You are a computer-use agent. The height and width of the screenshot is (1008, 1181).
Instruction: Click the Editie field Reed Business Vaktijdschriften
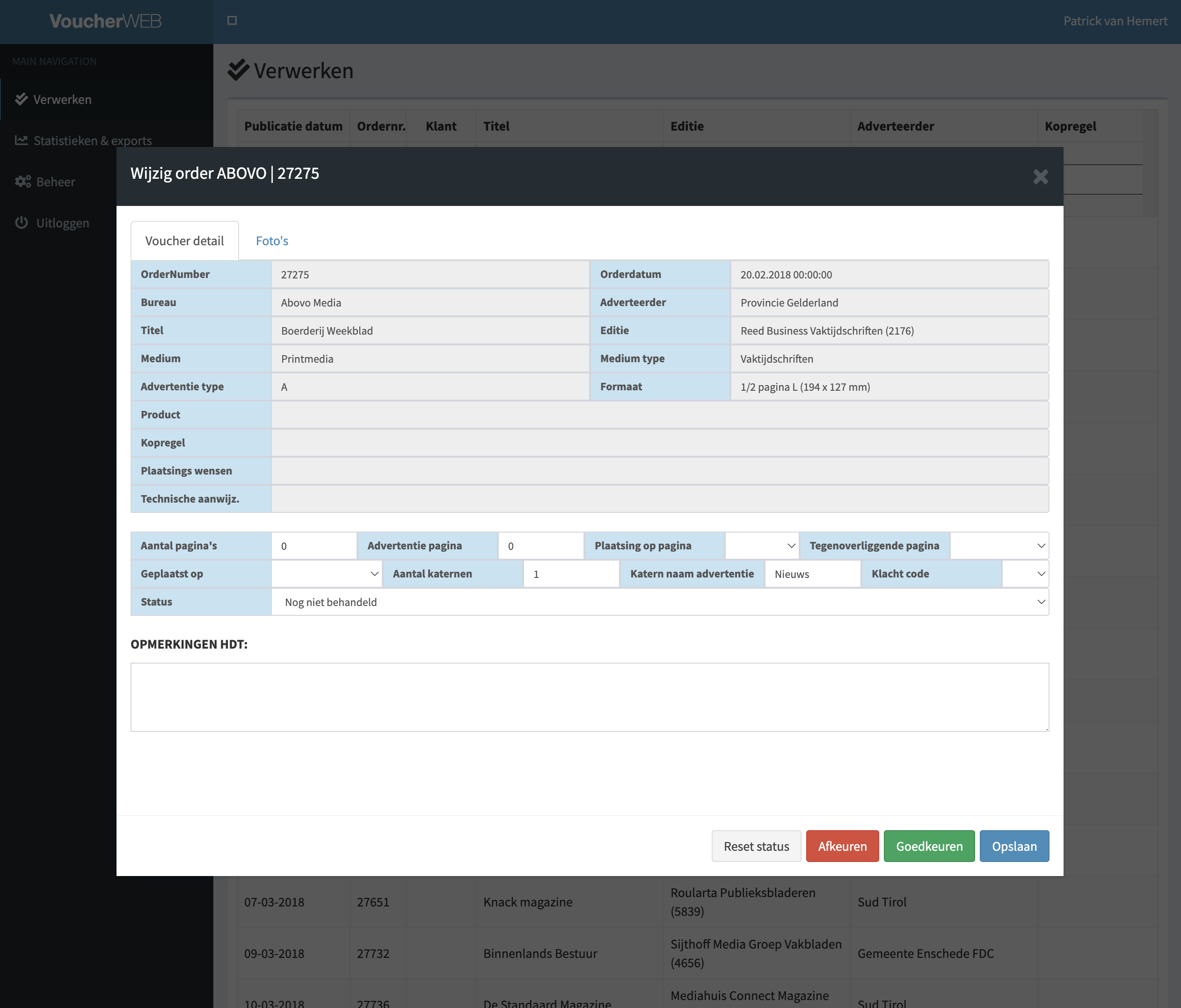[890, 331]
